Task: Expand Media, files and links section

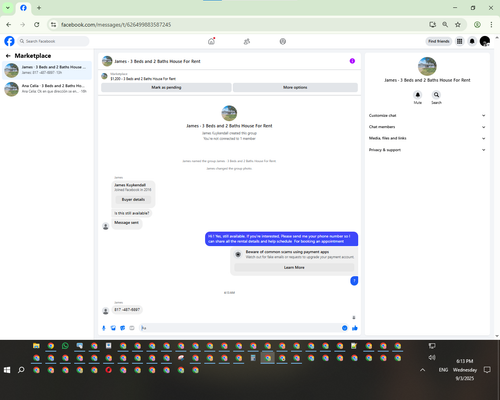Action: [427, 138]
